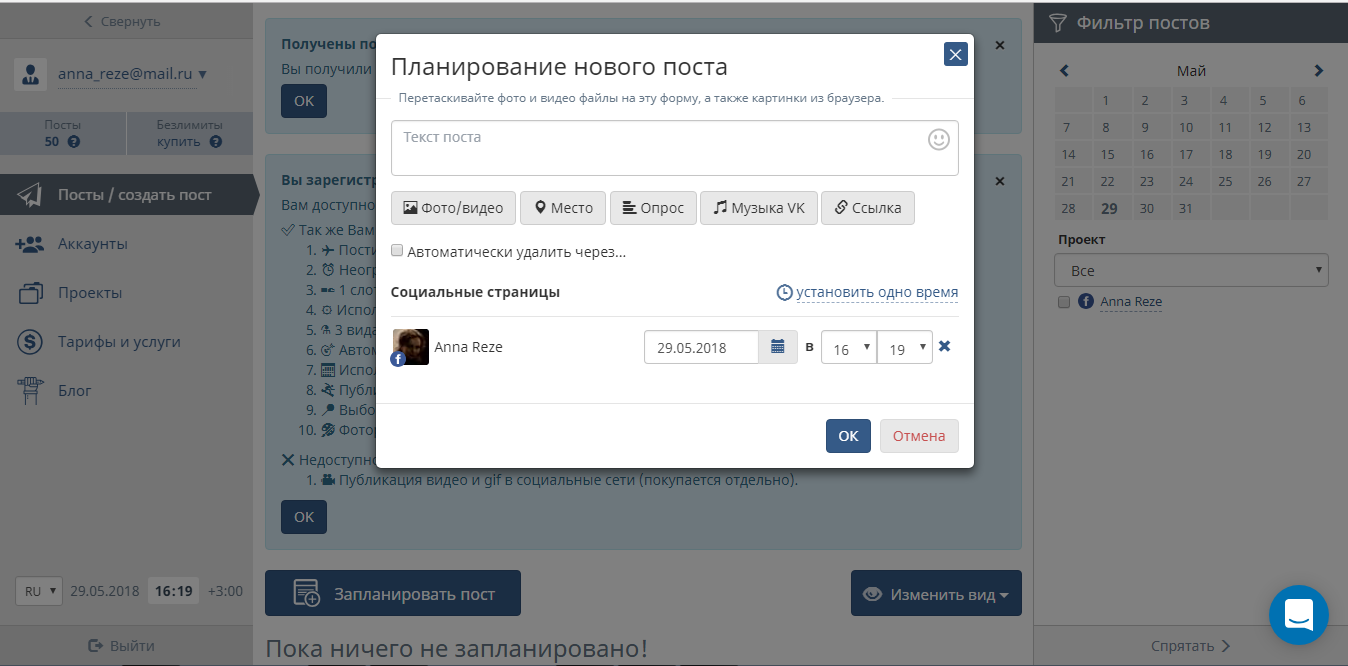Open the support chat bubble icon
Image resolution: width=1348 pixels, height=666 pixels.
(1299, 615)
